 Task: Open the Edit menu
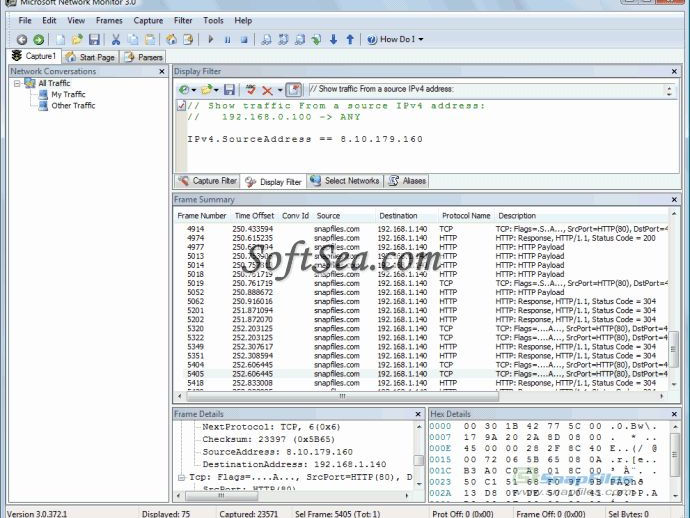[49, 20]
